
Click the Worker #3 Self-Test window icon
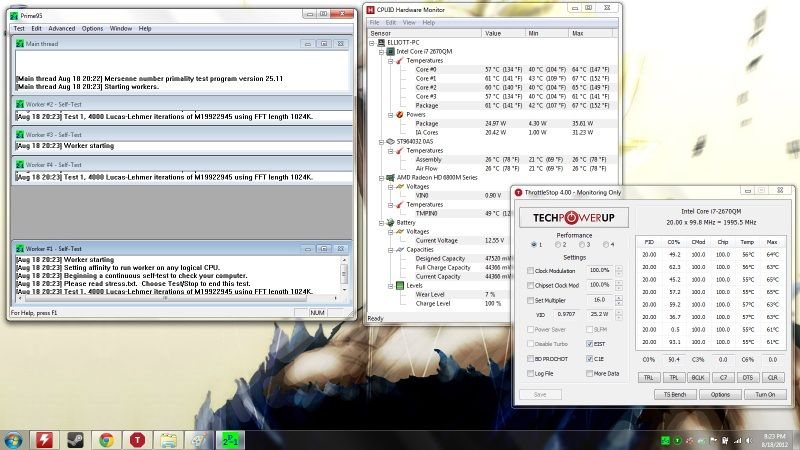[20, 135]
